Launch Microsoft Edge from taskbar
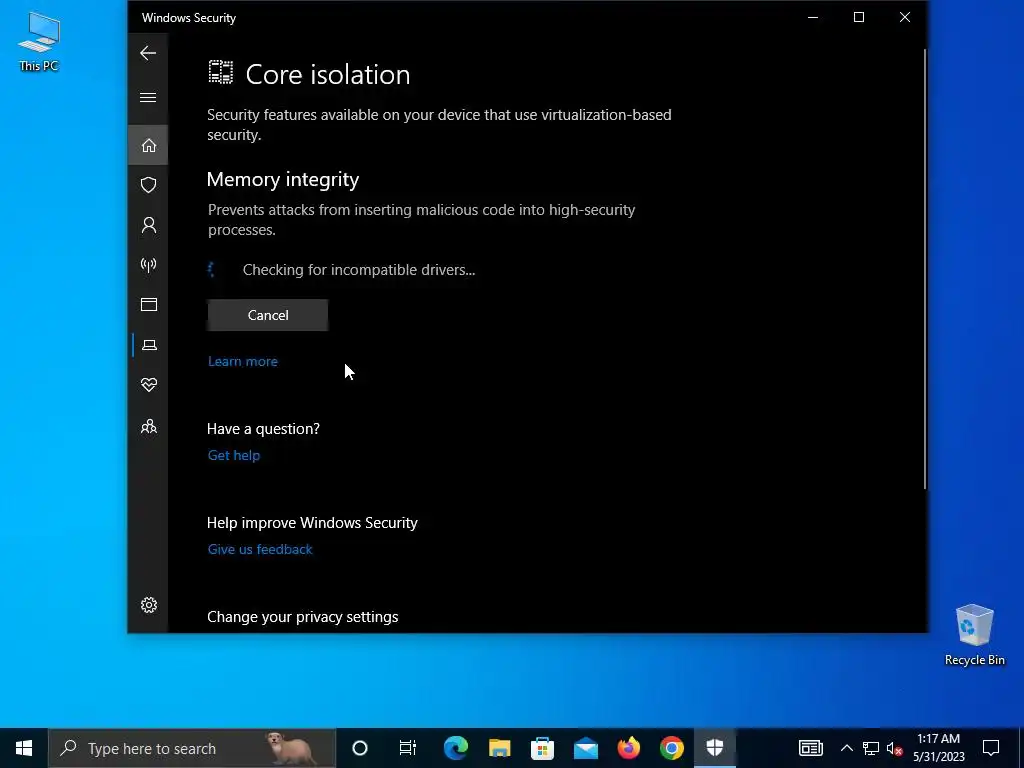This screenshot has width=1024, height=768. point(456,748)
